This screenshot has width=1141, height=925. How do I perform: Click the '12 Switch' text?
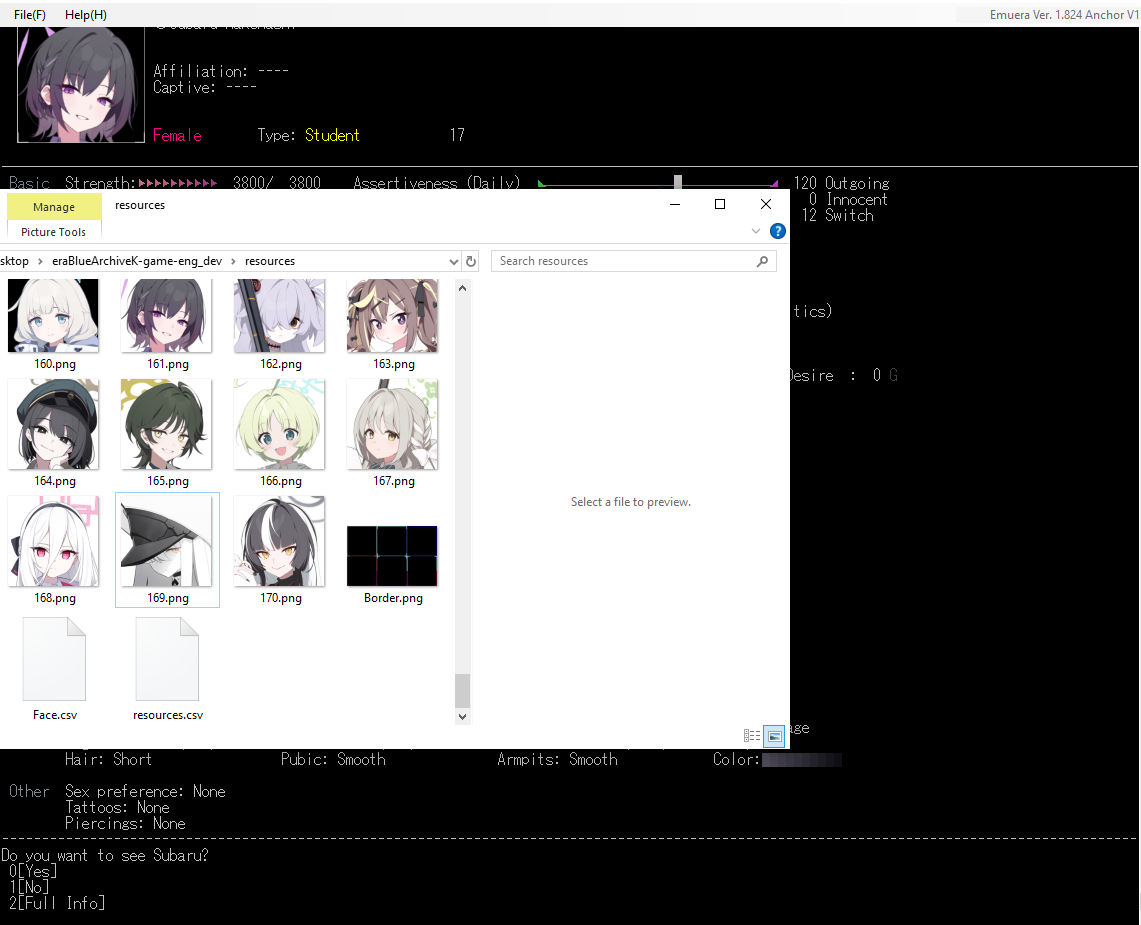click(838, 215)
